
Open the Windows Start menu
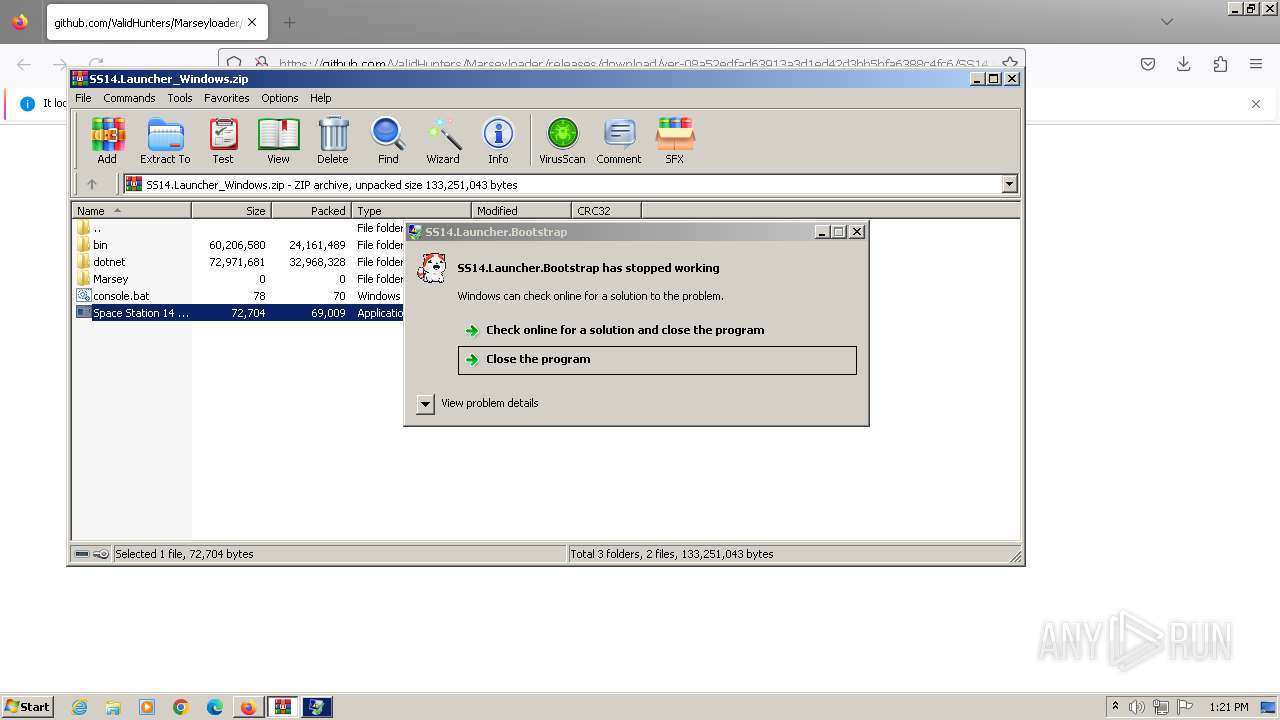[28, 707]
